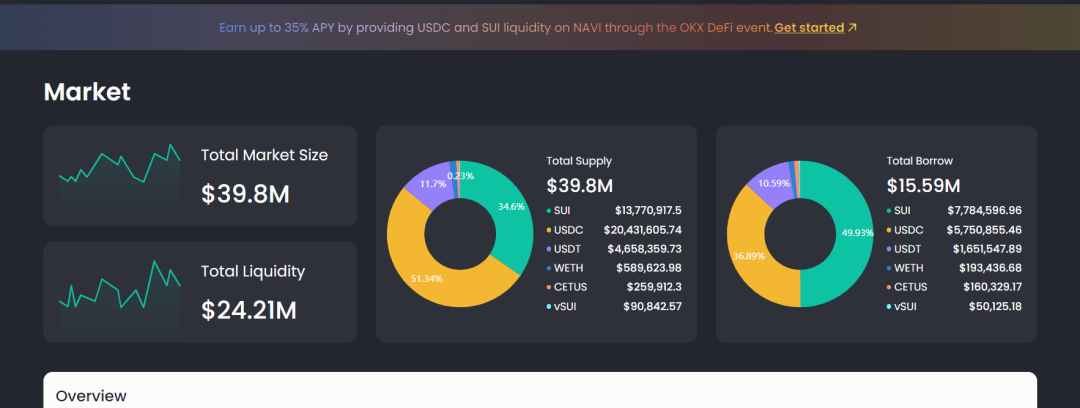Screen dimensions: 1080x408
Task: Select the USDC legend dot in Total Supply
Action: tap(549, 230)
